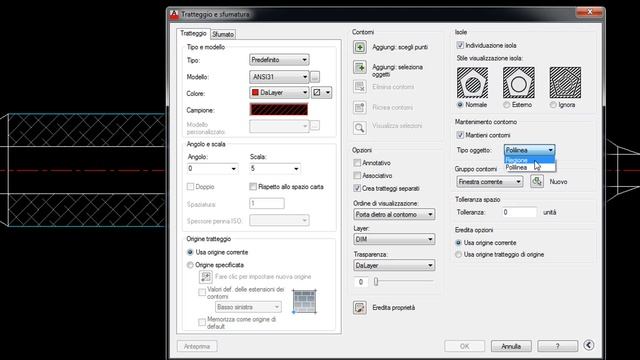The width and height of the screenshot is (640, 360).
Task: Toggle the Associativo checkbox
Action: pos(357,176)
